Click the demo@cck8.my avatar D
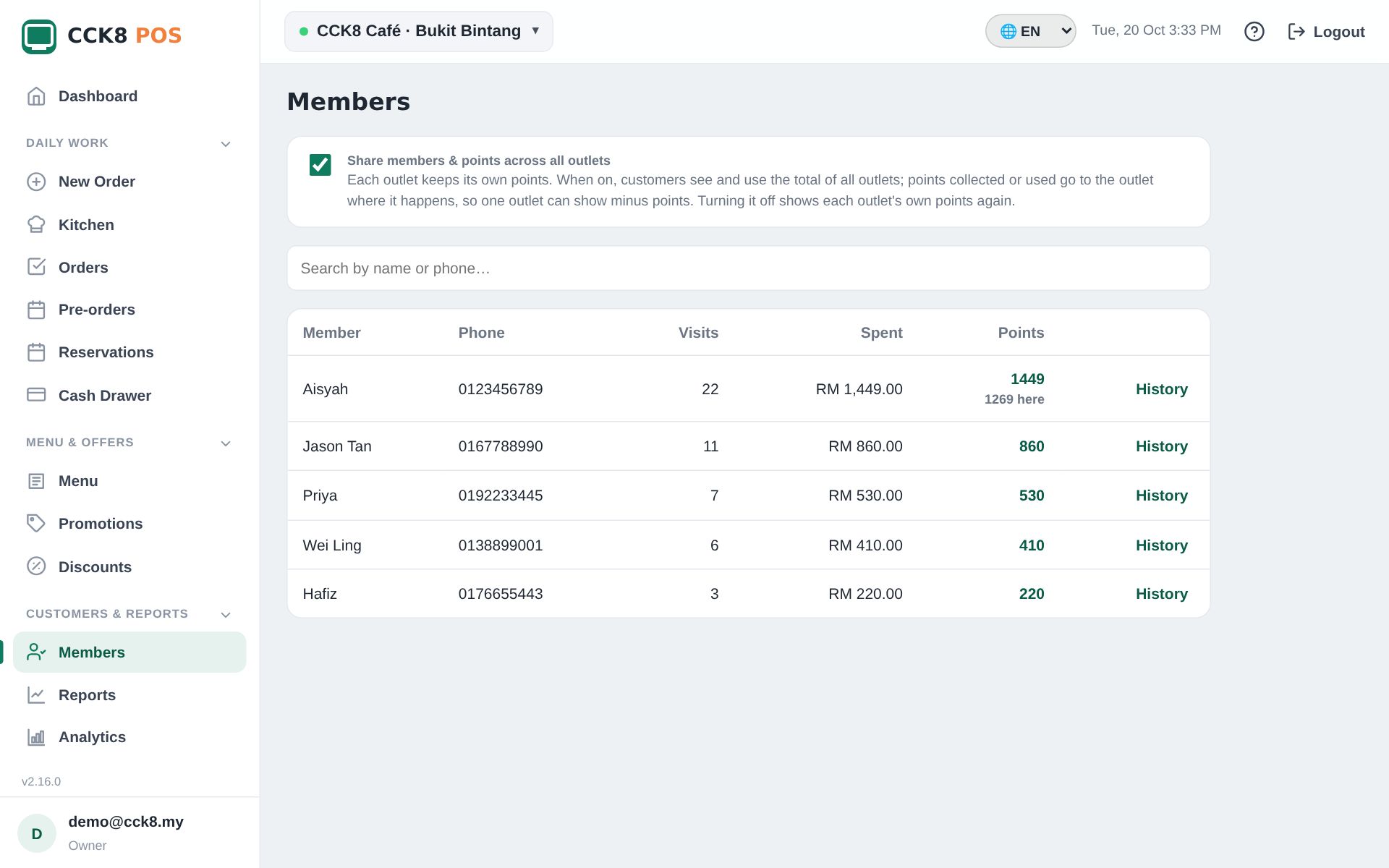1389x868 pixels. (37, 833)
